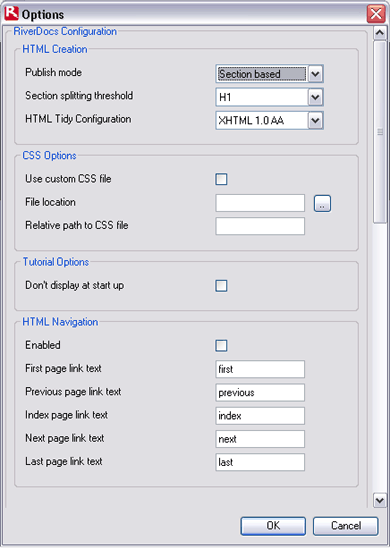This screenshot has width=390, height=549.
Task: Click the Cancel button
Action: coord(346,526)
